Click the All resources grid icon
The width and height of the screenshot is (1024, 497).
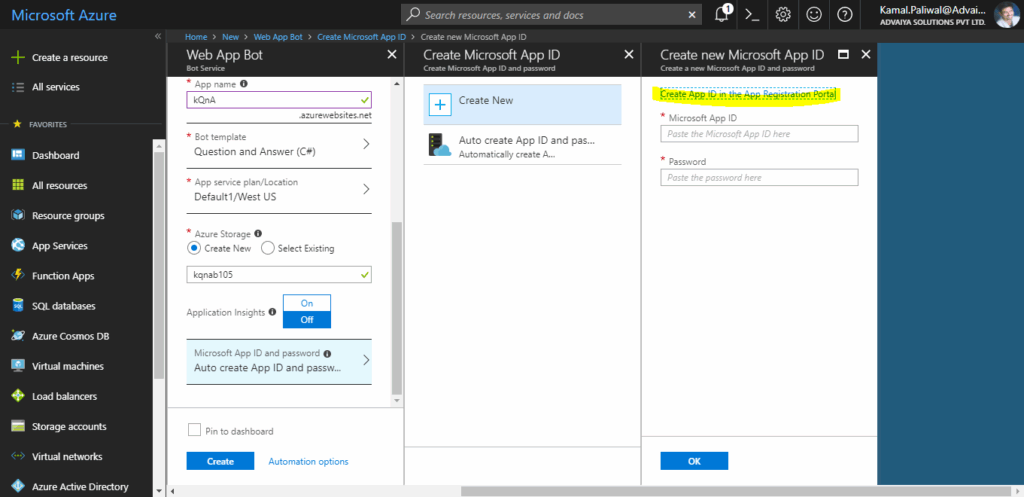pyautogui.click(x=18, y=185)
